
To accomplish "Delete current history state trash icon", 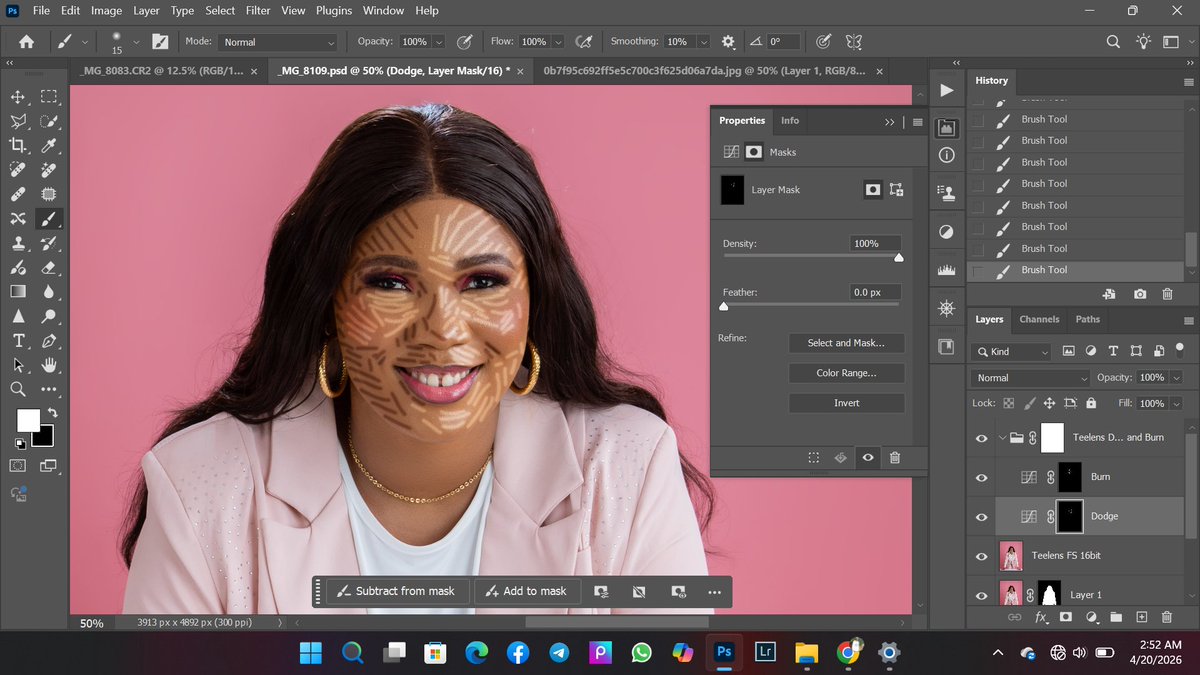I will [x=1167, y=294].
